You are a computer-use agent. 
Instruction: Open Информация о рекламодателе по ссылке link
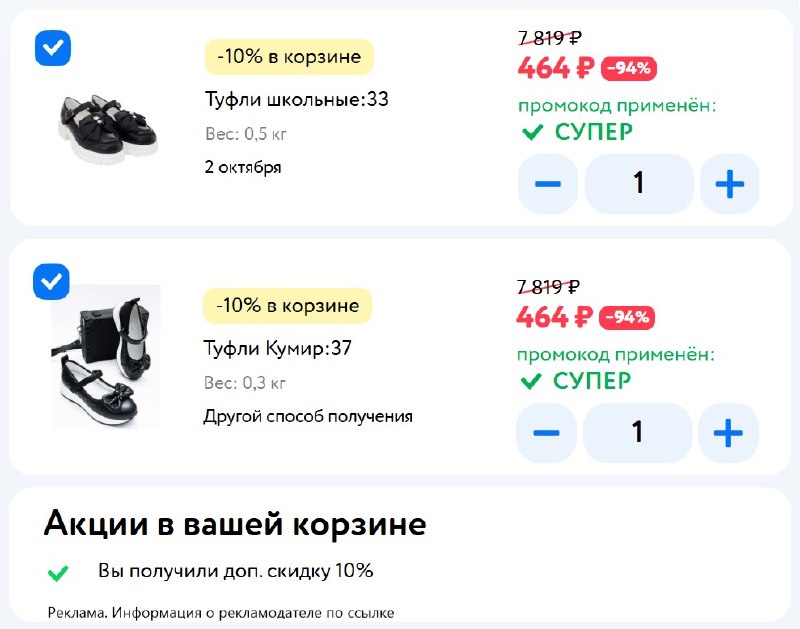pos(253,613)
